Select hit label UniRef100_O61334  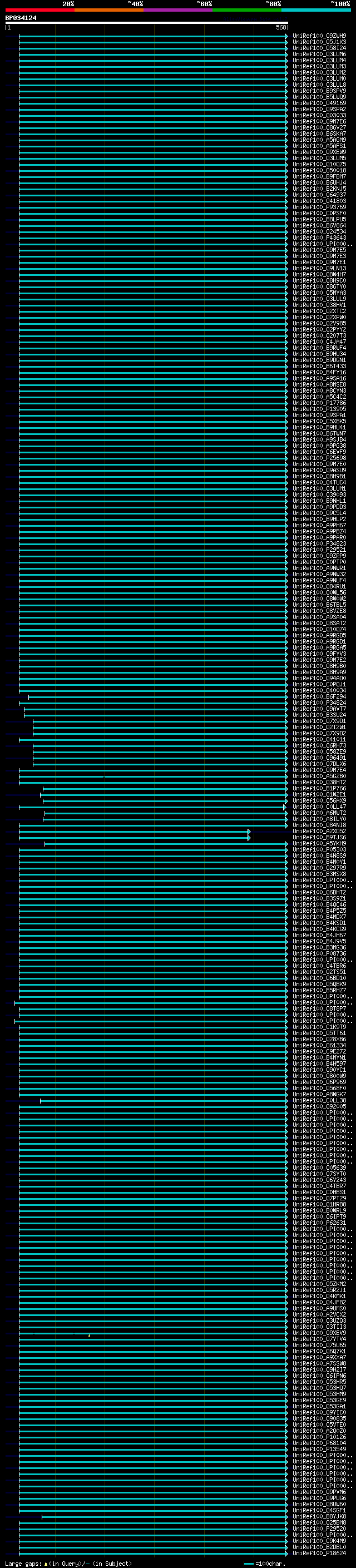[319, 1046]
